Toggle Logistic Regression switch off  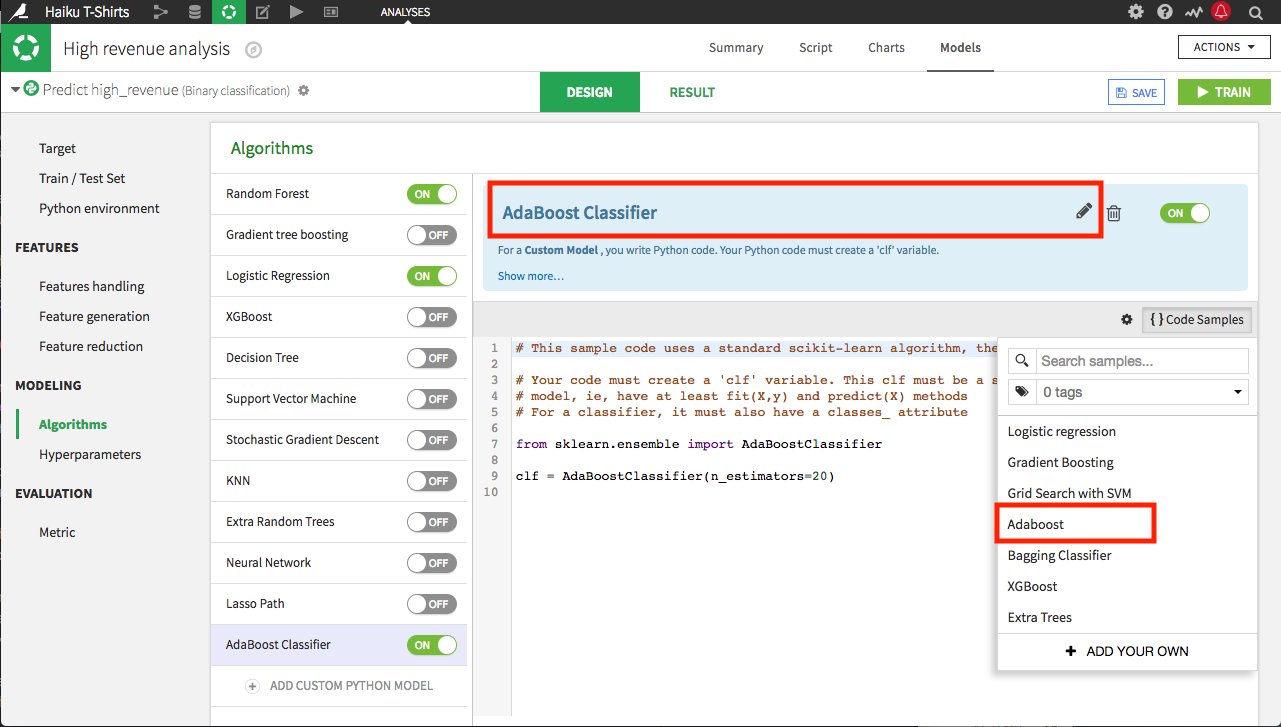click(432, 276)
